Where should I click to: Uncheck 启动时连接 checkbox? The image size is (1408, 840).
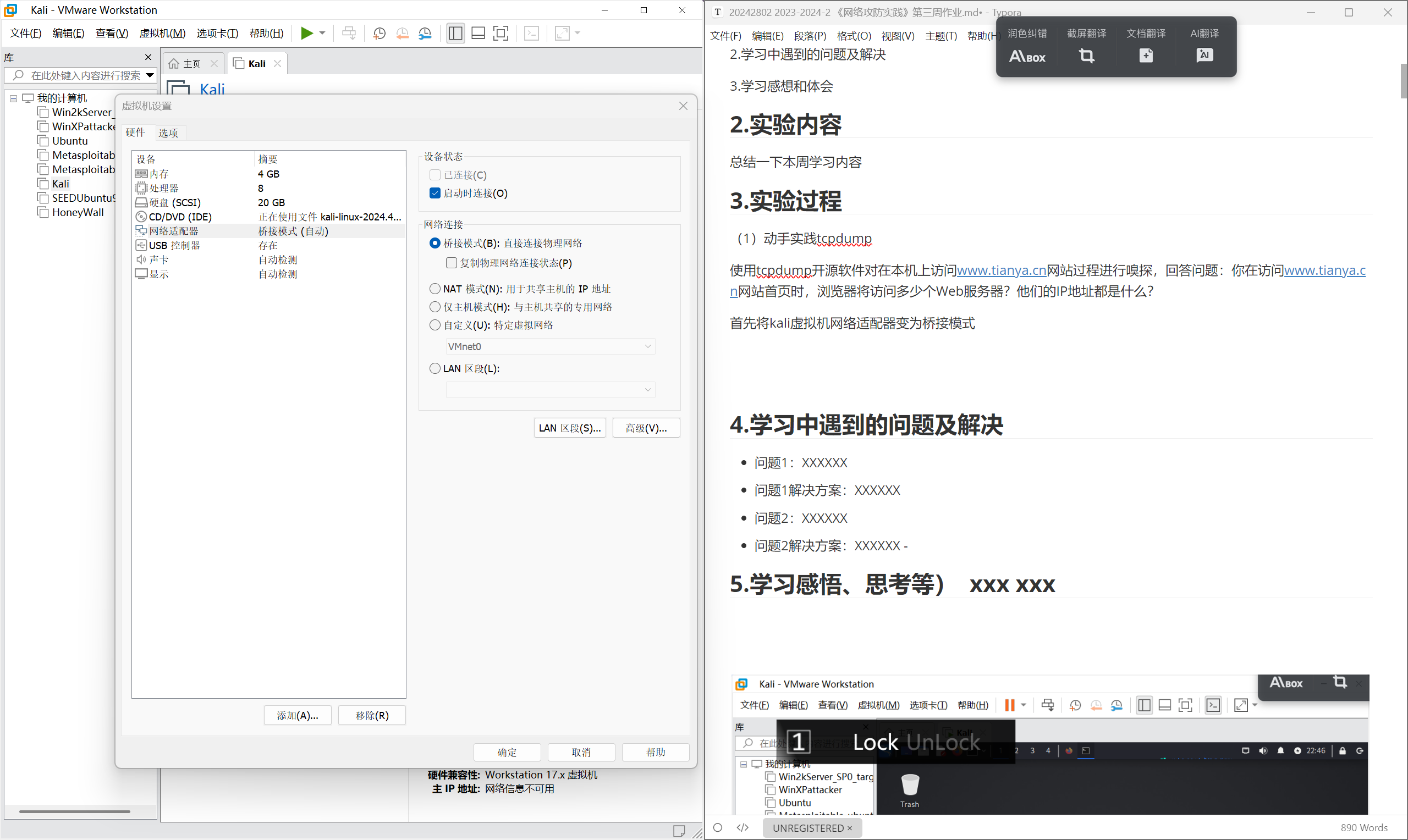click(435, 193)
